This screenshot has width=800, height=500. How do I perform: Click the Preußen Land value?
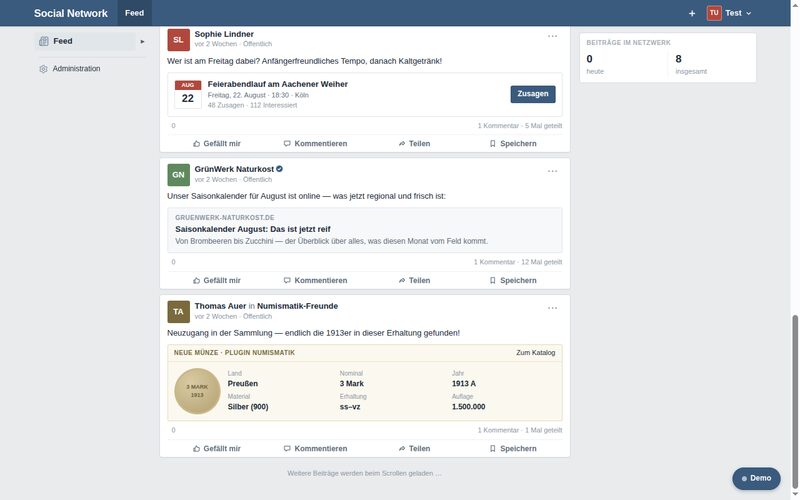point(242,384)
